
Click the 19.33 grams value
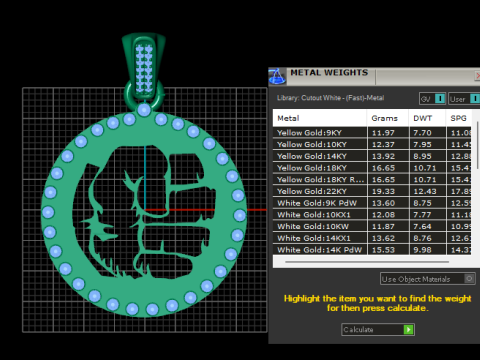tap(383, 191)
